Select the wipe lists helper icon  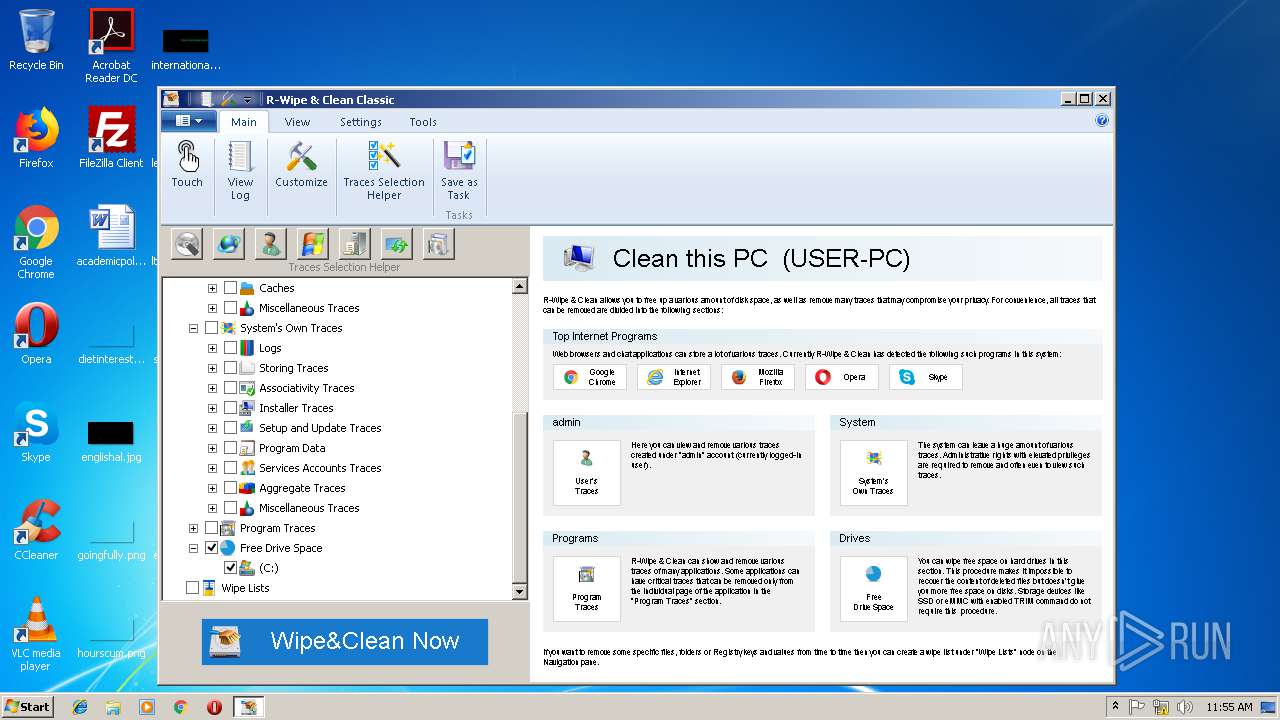[438, 243]
